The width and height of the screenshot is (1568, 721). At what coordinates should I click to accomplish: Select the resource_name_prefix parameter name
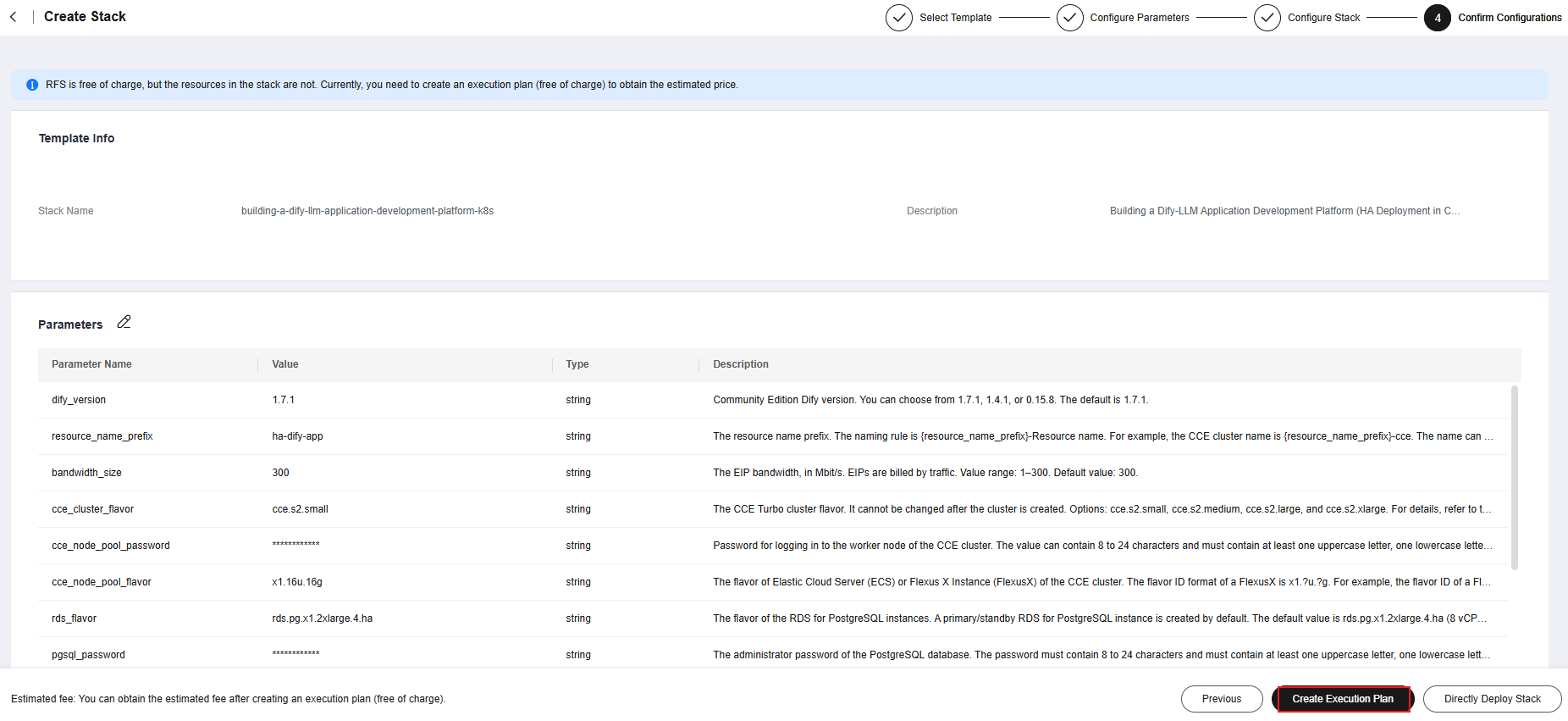click(102, 436)
